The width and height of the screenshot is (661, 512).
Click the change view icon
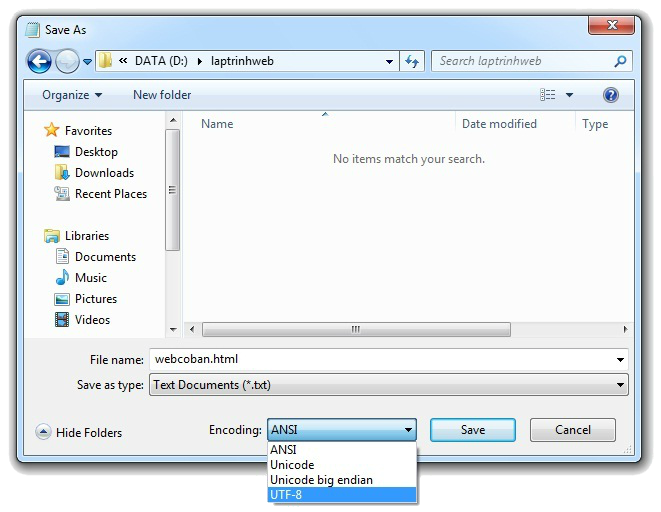(x=548, y=95)
